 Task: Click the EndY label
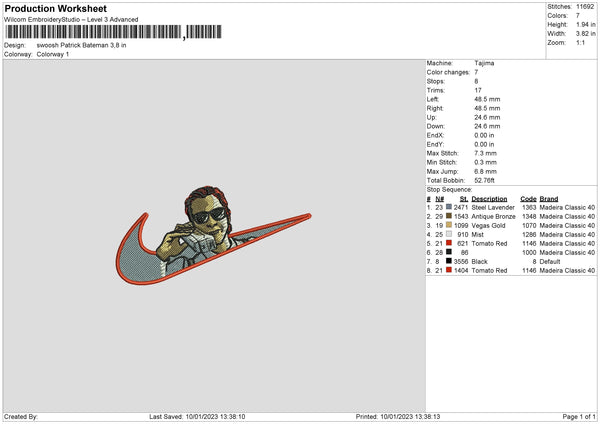click(435, 144)
